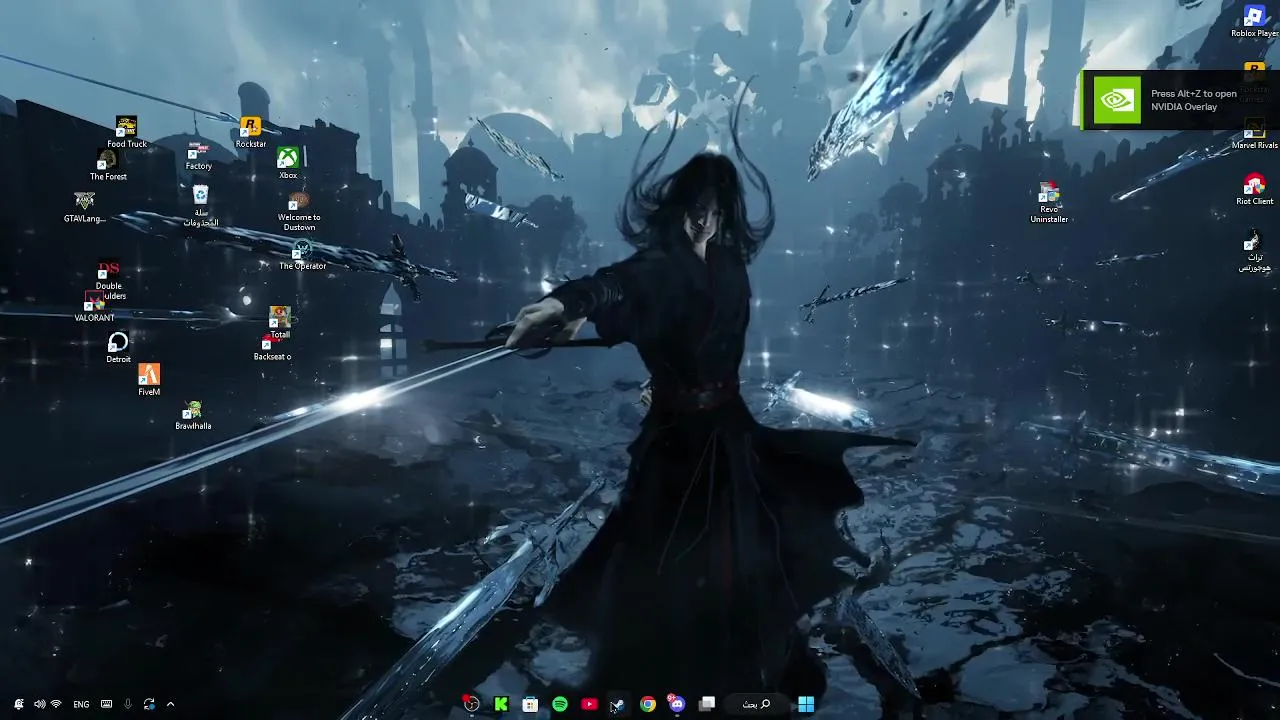Open Spotify from the taskbar
Image resolution: width=1280 pixels, height=720 pixels.
tap(560, 704)
